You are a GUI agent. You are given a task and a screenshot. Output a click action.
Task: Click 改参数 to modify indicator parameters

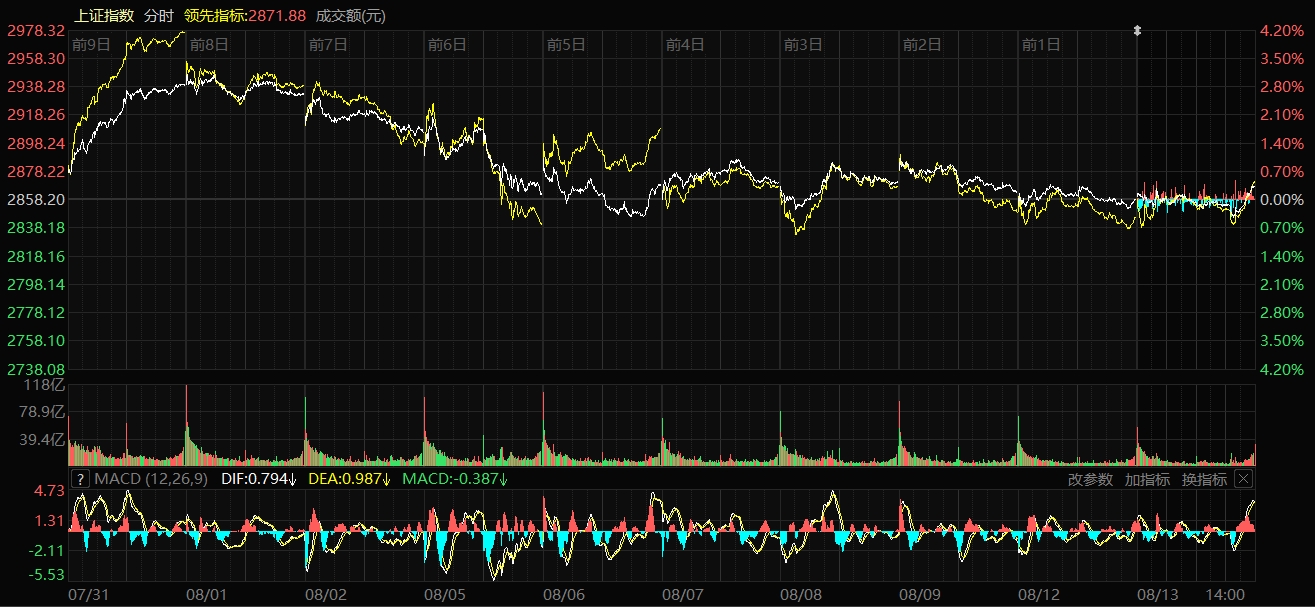[1090, 479]
